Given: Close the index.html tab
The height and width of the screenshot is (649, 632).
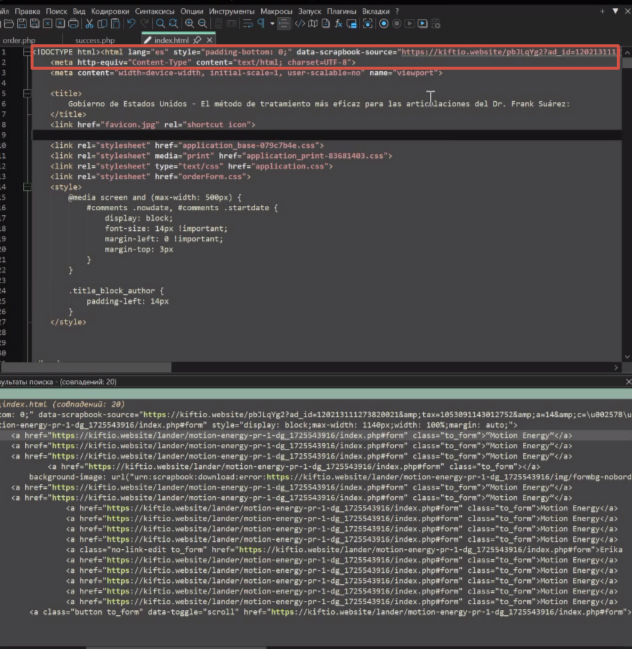Looking at the screenshot, I should click(x=211, y=40).
